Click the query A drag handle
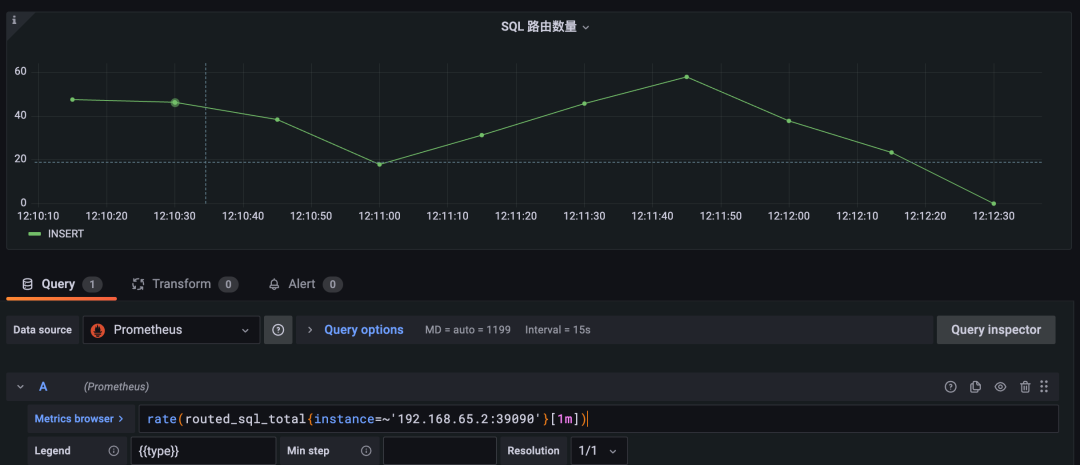The image size is (1080, 465). pyautogui.click(x=1044, y=386)
